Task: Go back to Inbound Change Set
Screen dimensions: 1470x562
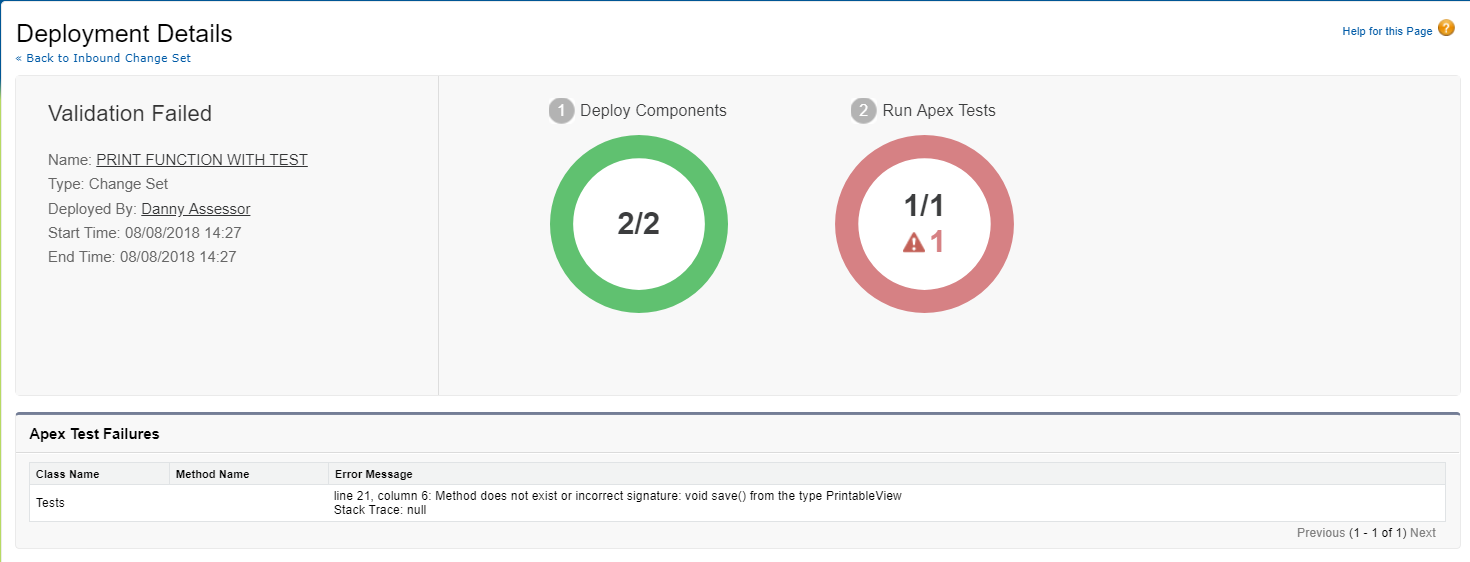Action: 103,58
